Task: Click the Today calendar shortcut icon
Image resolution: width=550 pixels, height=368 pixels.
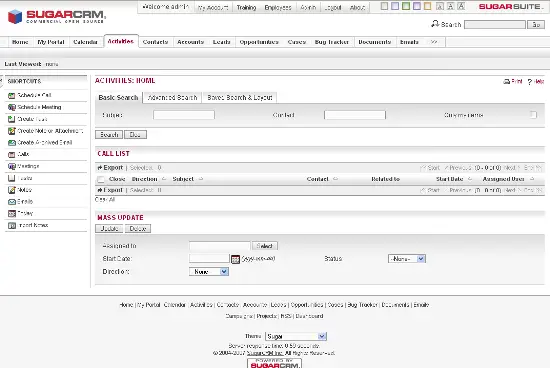Action: [x=12, y=213]
